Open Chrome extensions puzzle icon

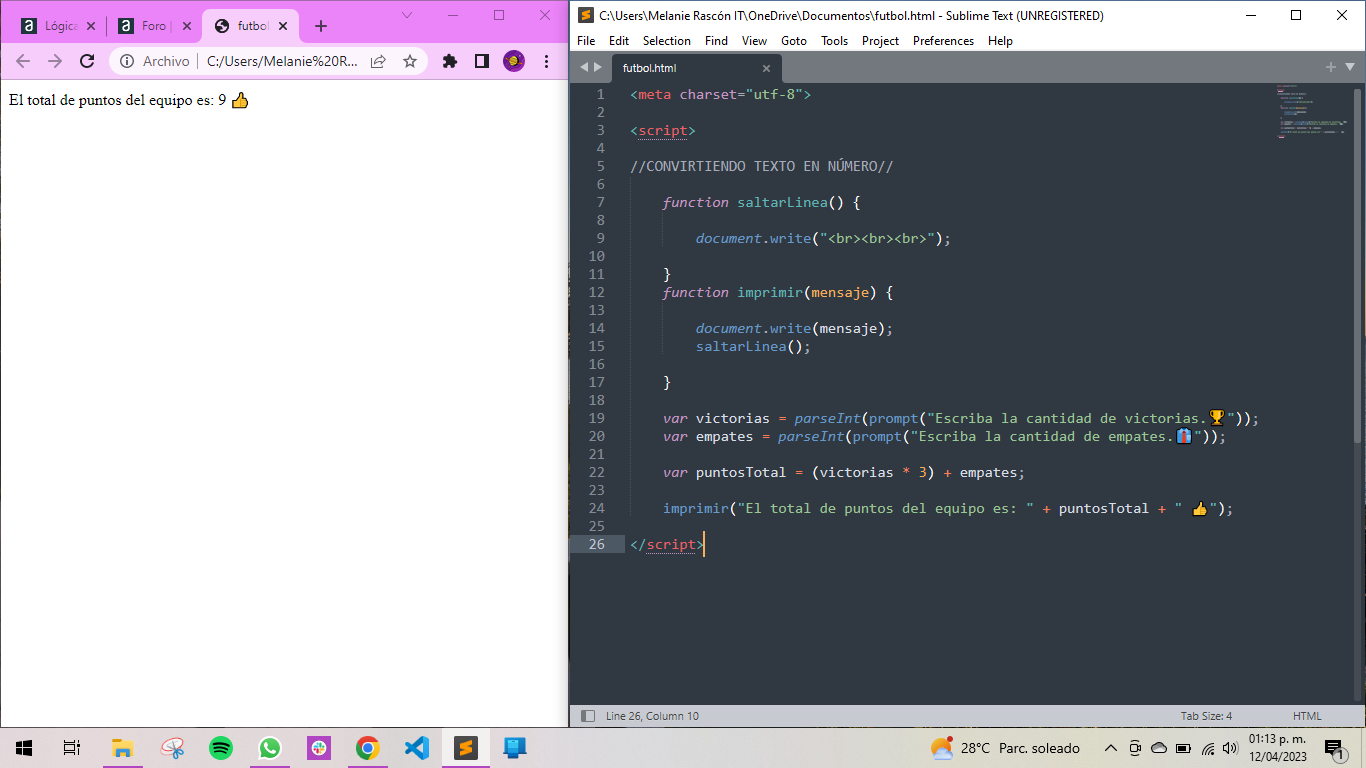(450, 61)
